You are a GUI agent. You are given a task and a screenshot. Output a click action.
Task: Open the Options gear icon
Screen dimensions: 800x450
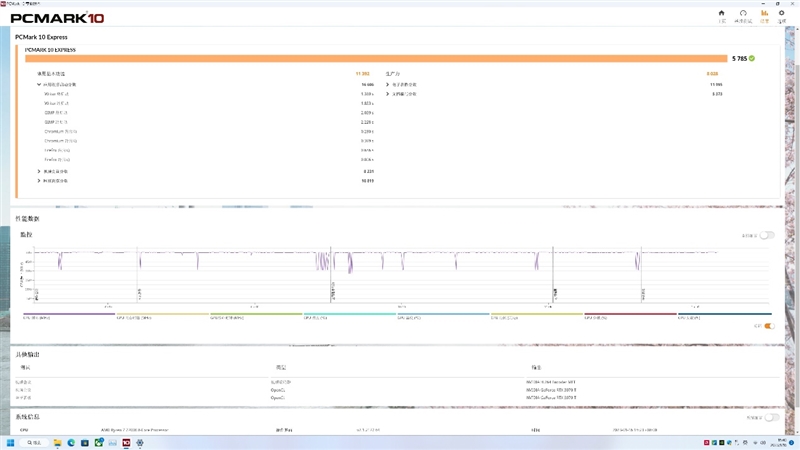[782, 13]
